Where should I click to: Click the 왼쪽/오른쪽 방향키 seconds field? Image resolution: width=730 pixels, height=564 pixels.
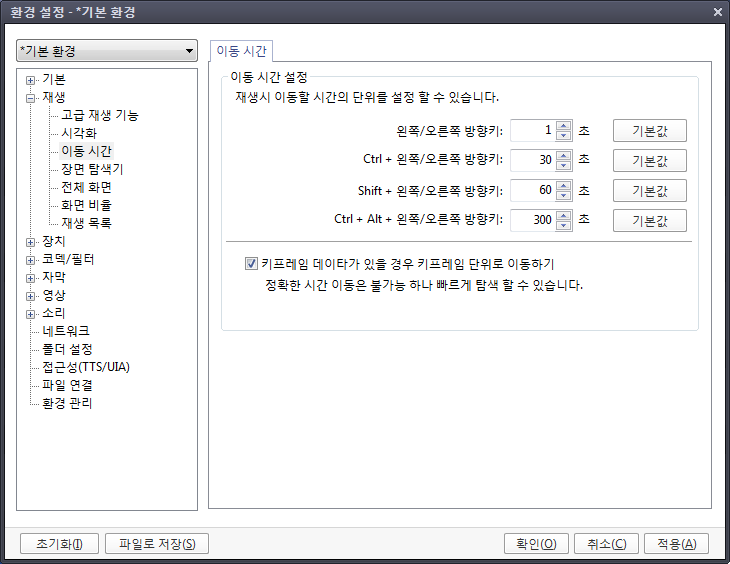tap(533, 130)
